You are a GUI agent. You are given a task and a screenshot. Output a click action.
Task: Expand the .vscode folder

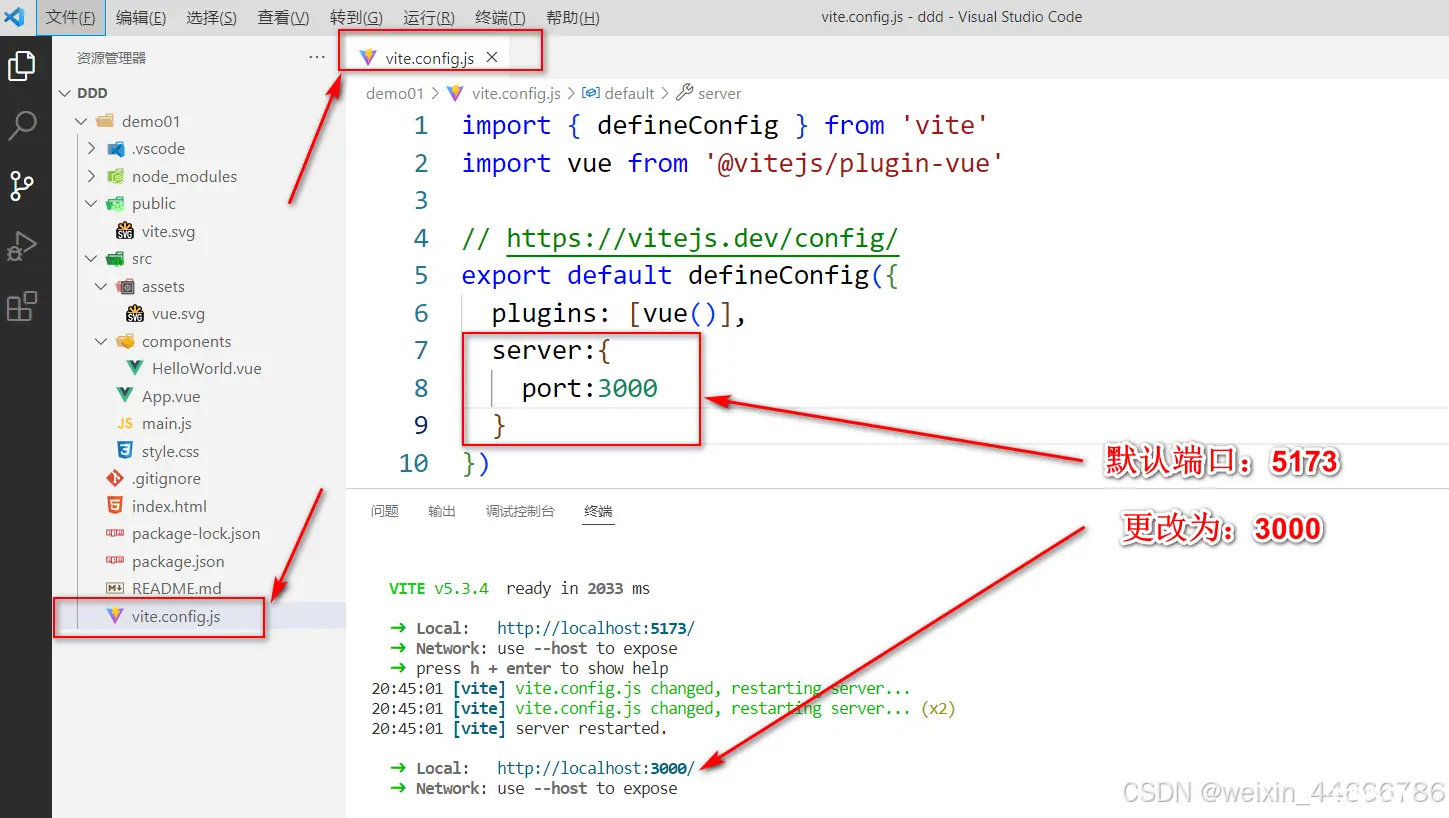coord(92,148)
